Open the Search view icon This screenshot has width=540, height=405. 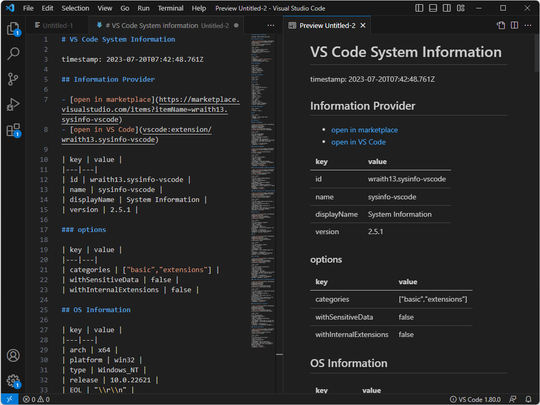pyautogui.click(x=13, y=53)
